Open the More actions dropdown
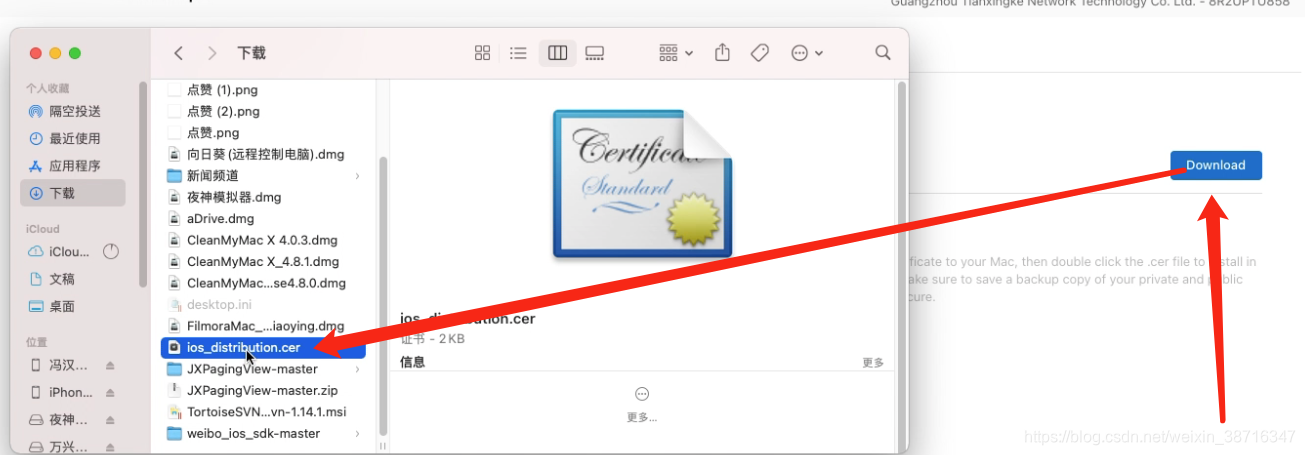Image resolution: width=1305 pixels, height=455 pixels. coord(807,53)
